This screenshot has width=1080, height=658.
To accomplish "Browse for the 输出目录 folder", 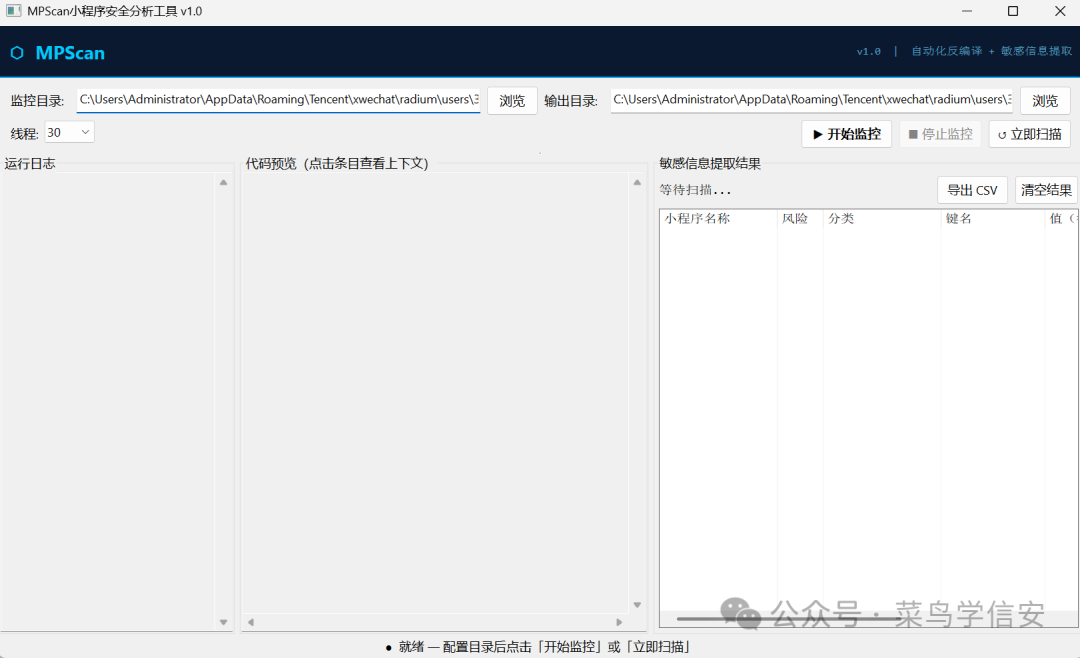I will pos(1045,101).
